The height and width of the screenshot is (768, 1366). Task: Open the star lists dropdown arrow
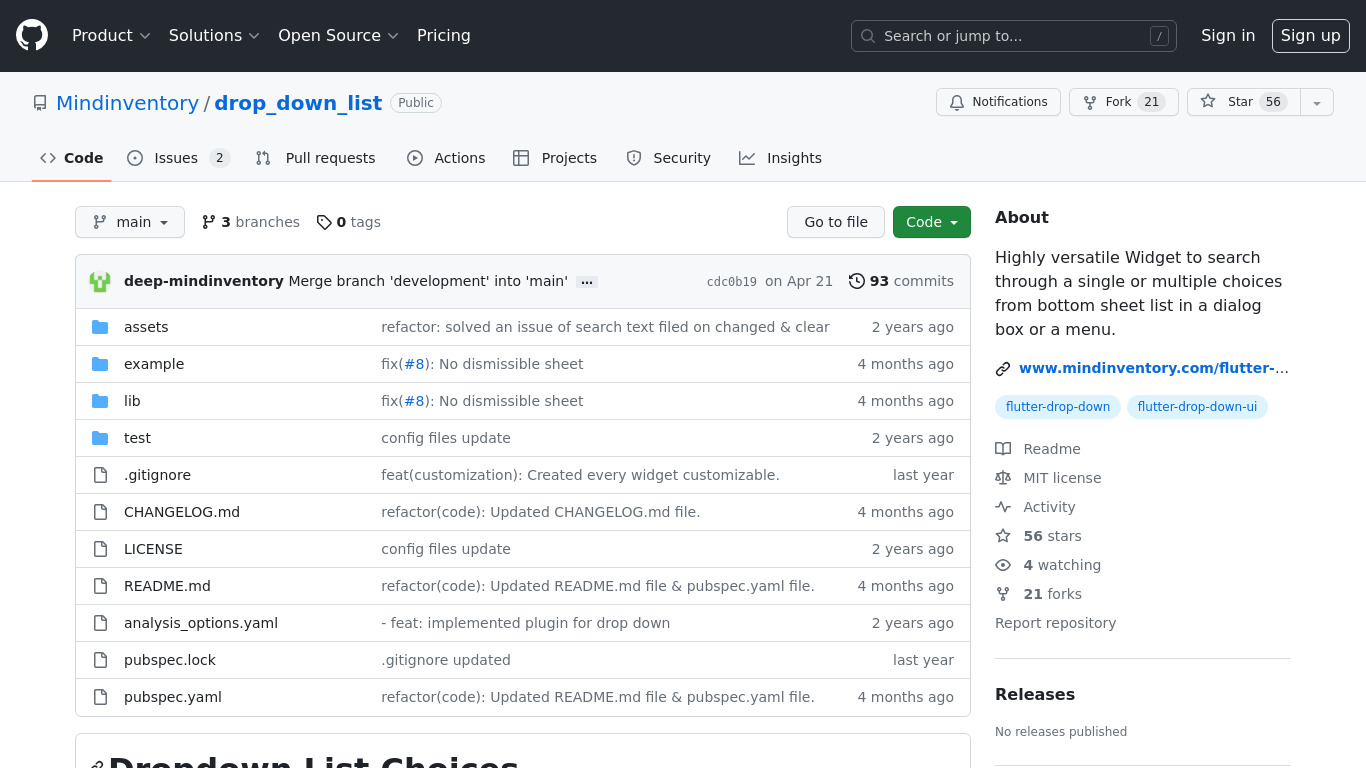tap(1317, 102)
